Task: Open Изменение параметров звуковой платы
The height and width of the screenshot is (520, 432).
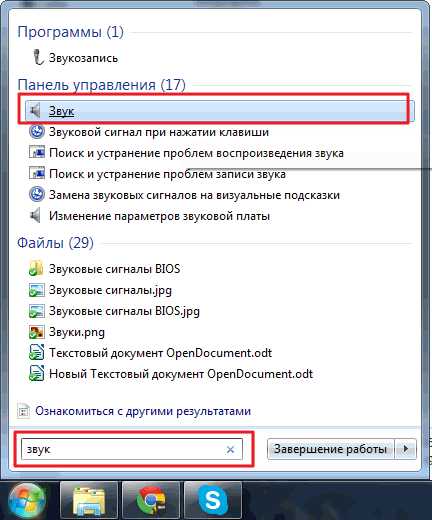Action: point(159,216)
